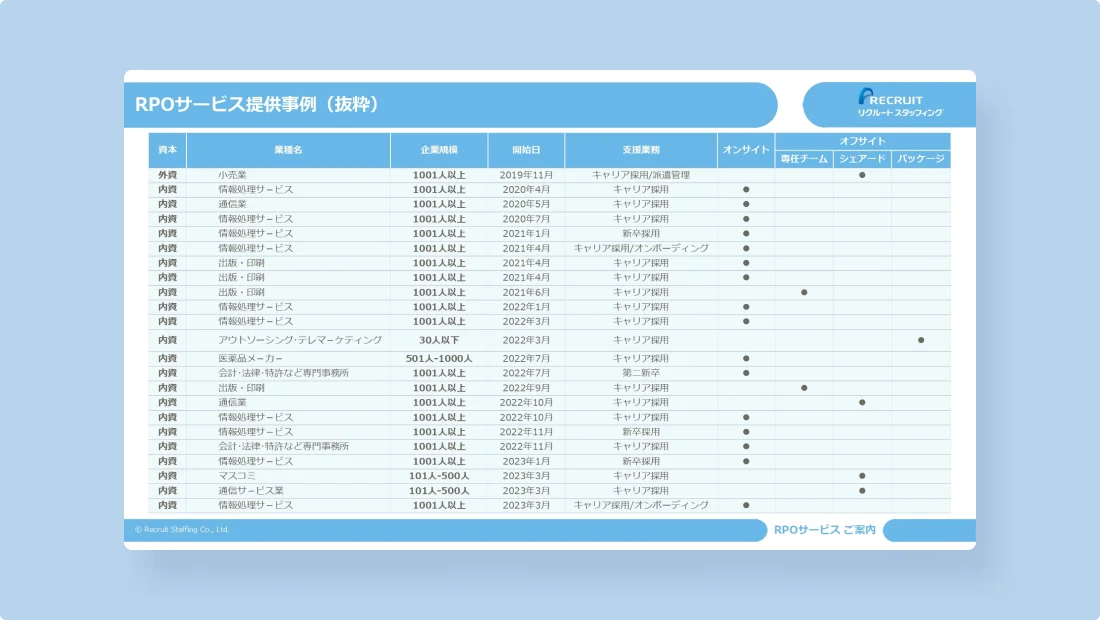This screenshot has width=1100, height=620.
Task: Click the シェアード dot for 通信サービス業
Action: click(x=860, y=491)
